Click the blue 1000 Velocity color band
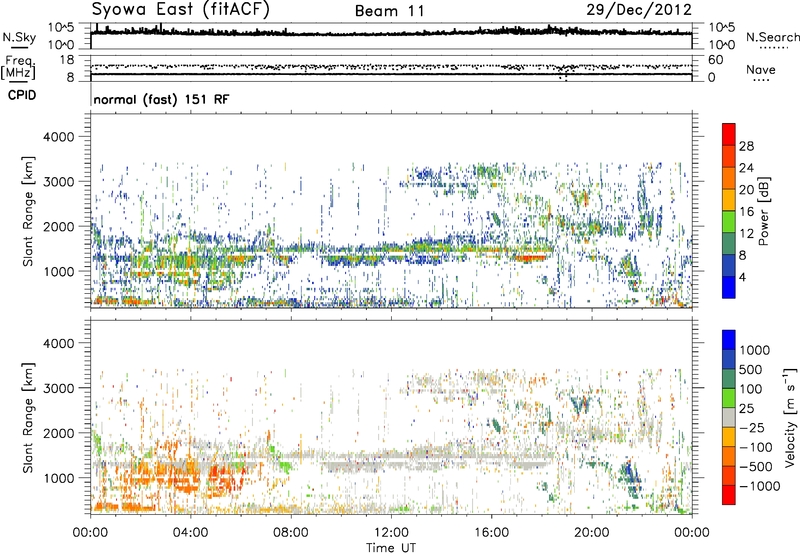 click(x=729, y=339)
